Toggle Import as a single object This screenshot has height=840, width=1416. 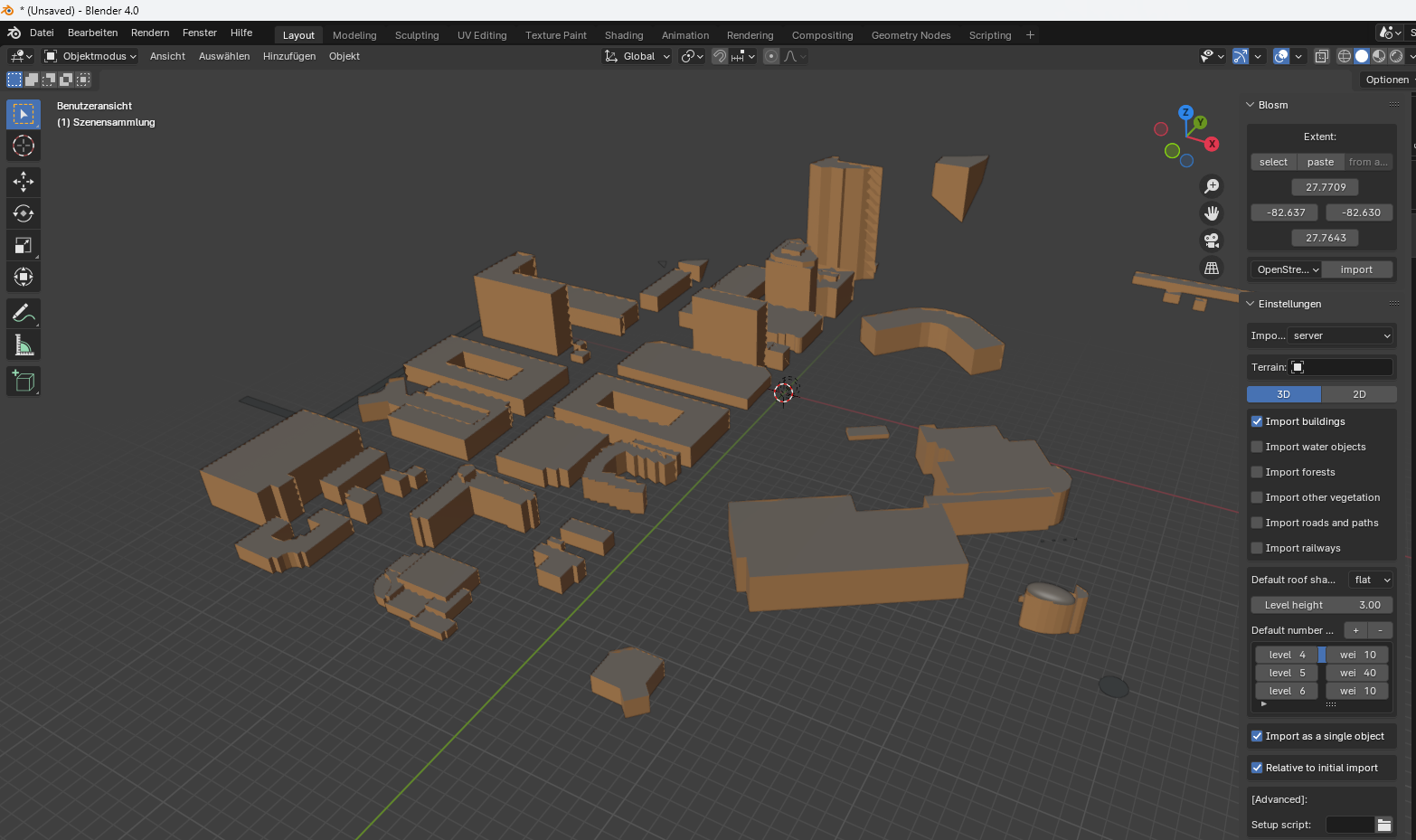tap(1257, 736)
